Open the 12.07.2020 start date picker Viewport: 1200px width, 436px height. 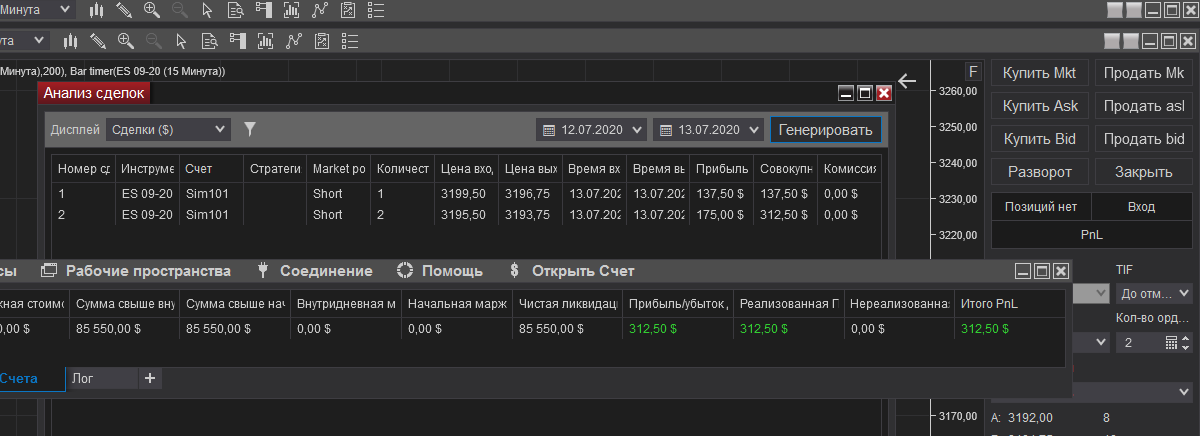pos(592,130)
